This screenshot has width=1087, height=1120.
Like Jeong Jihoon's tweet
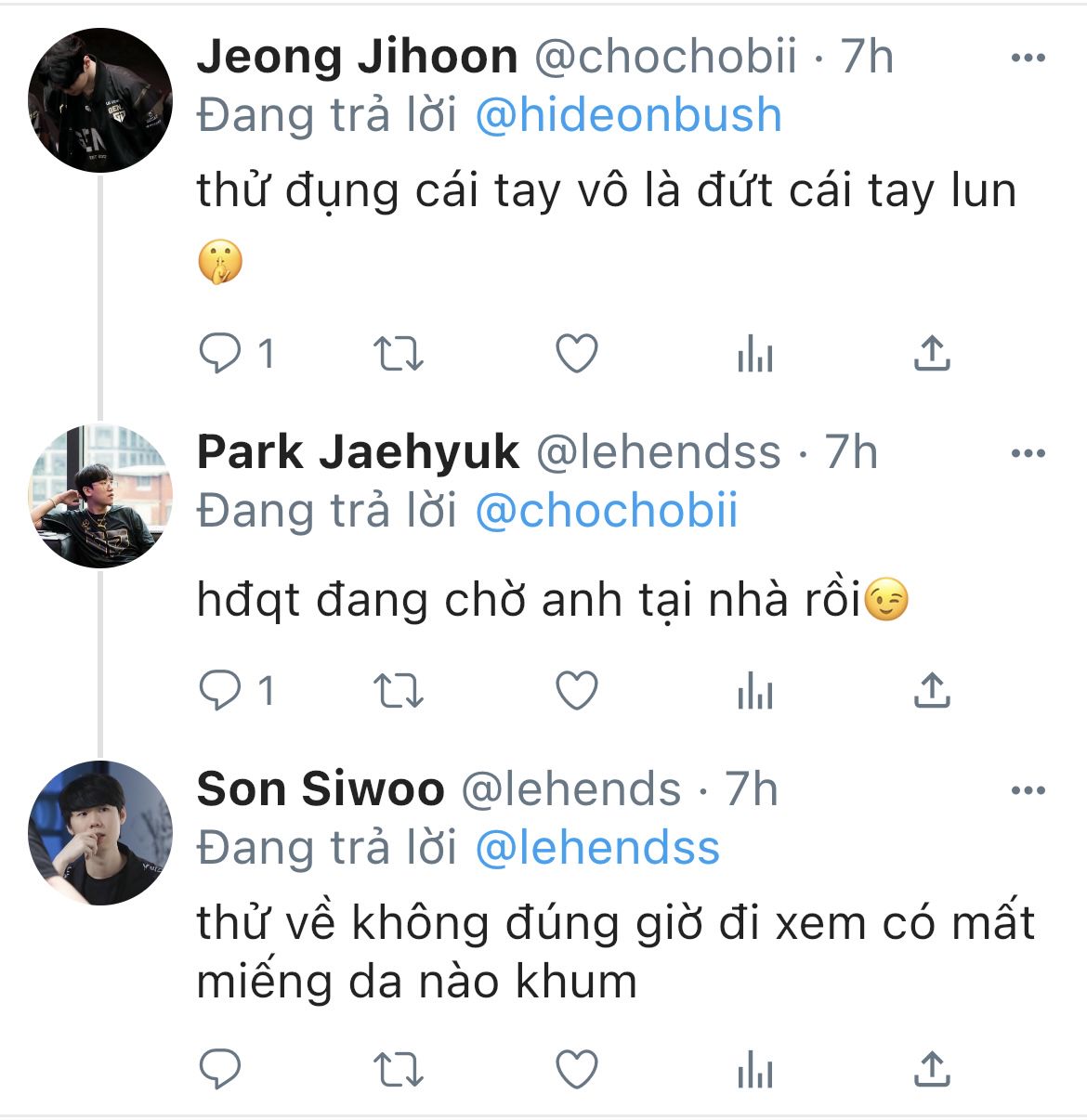point(576,354)
